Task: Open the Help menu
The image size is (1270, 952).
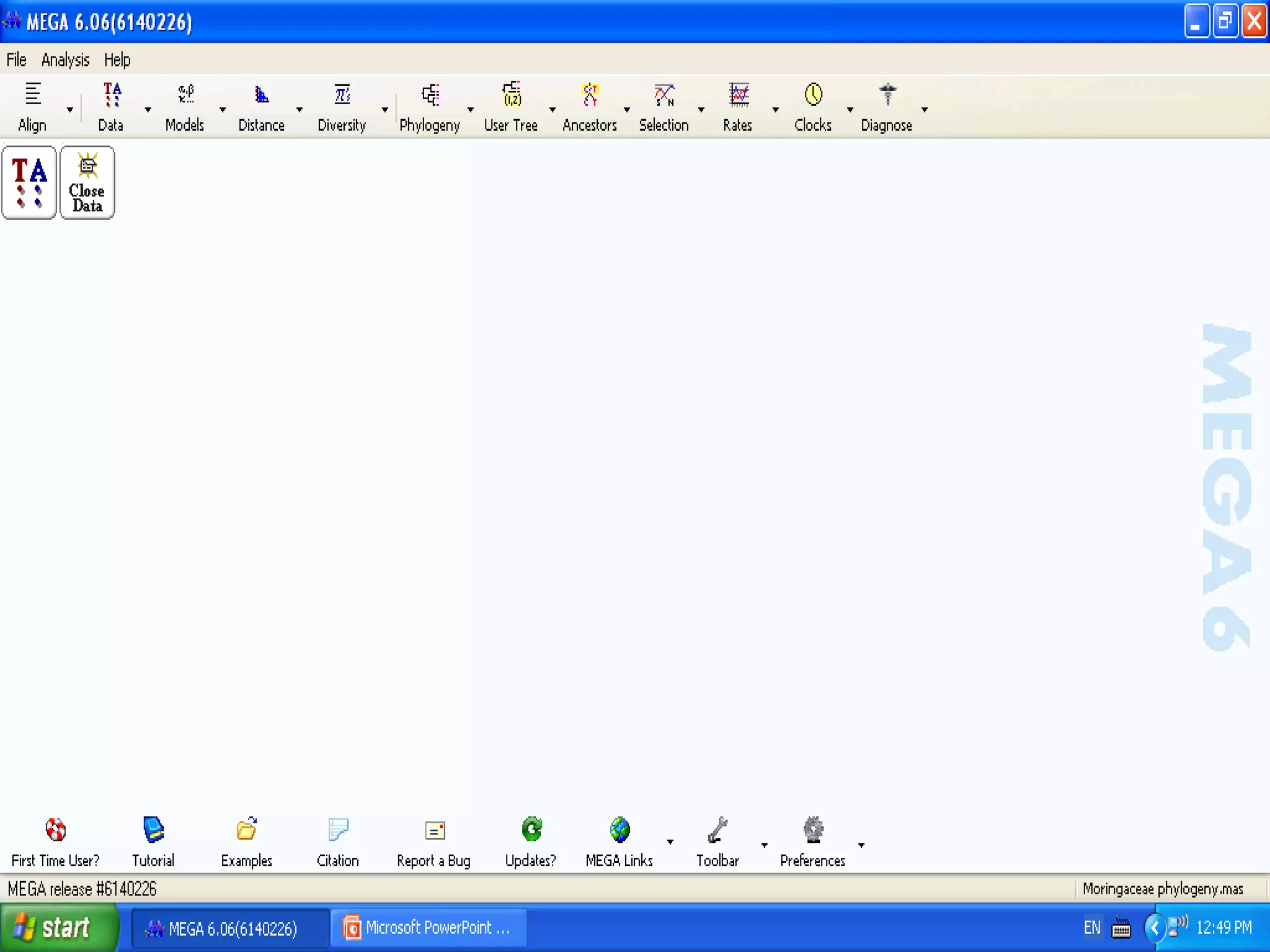Action: [x=117, y=60]
